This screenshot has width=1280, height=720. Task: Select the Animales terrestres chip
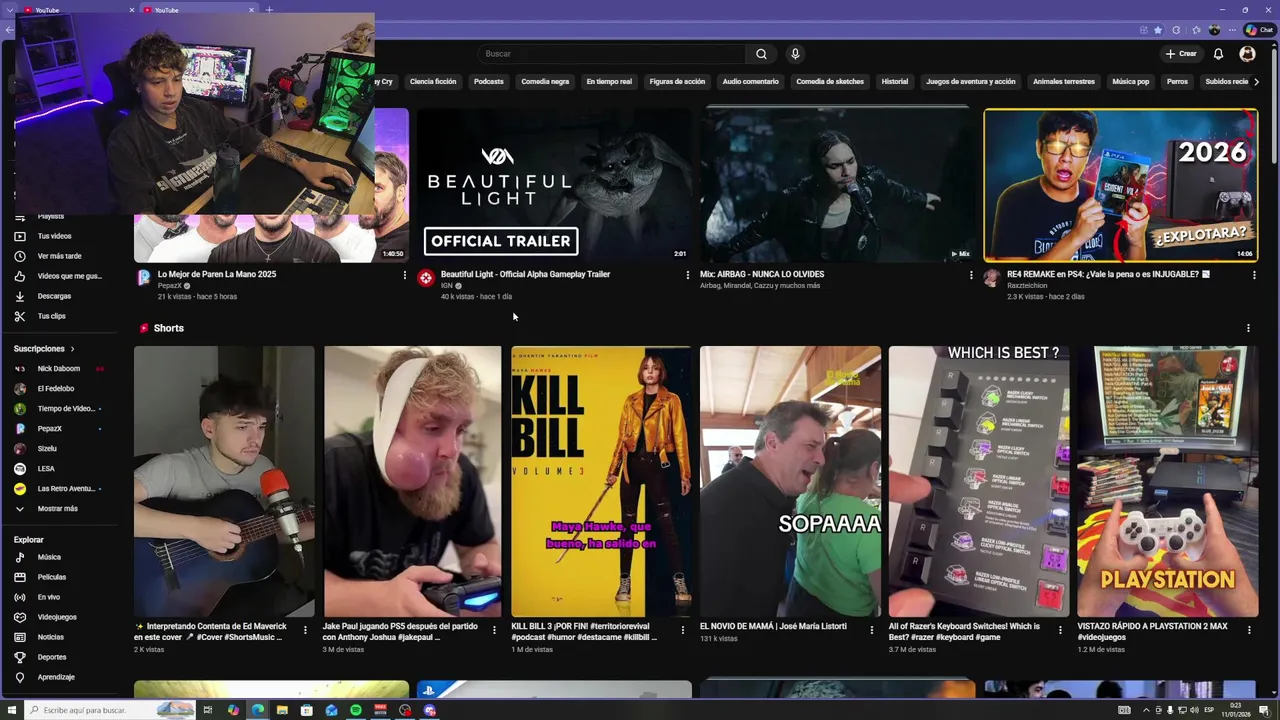coord(1064,82)
